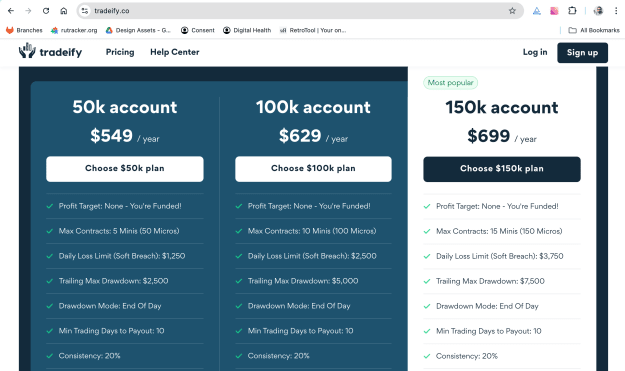Reload the tradeify.co page
This screenshot has height=371, width=625.
[46, 11]
